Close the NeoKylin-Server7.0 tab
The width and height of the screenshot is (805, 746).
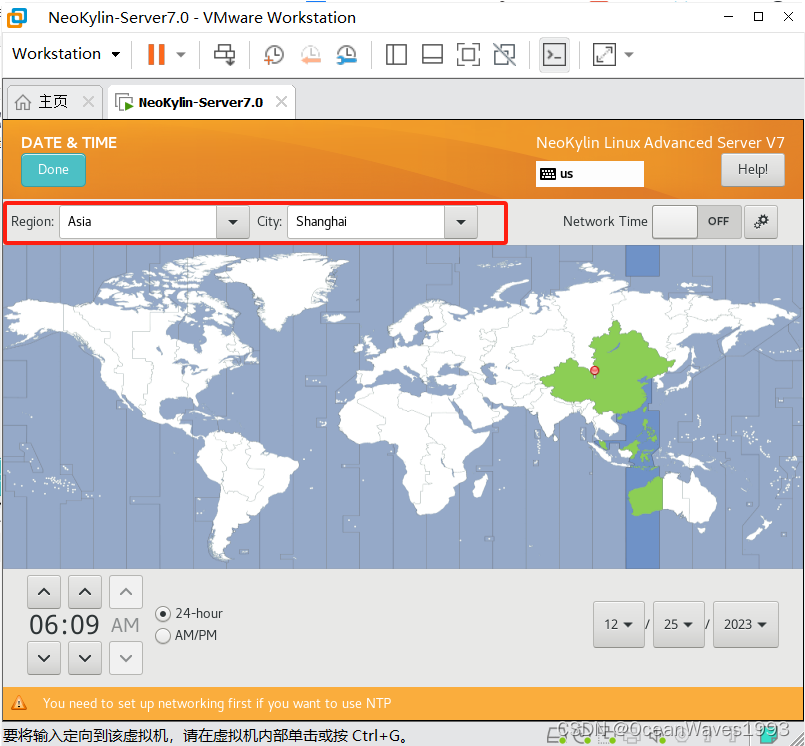pos(281,102)
